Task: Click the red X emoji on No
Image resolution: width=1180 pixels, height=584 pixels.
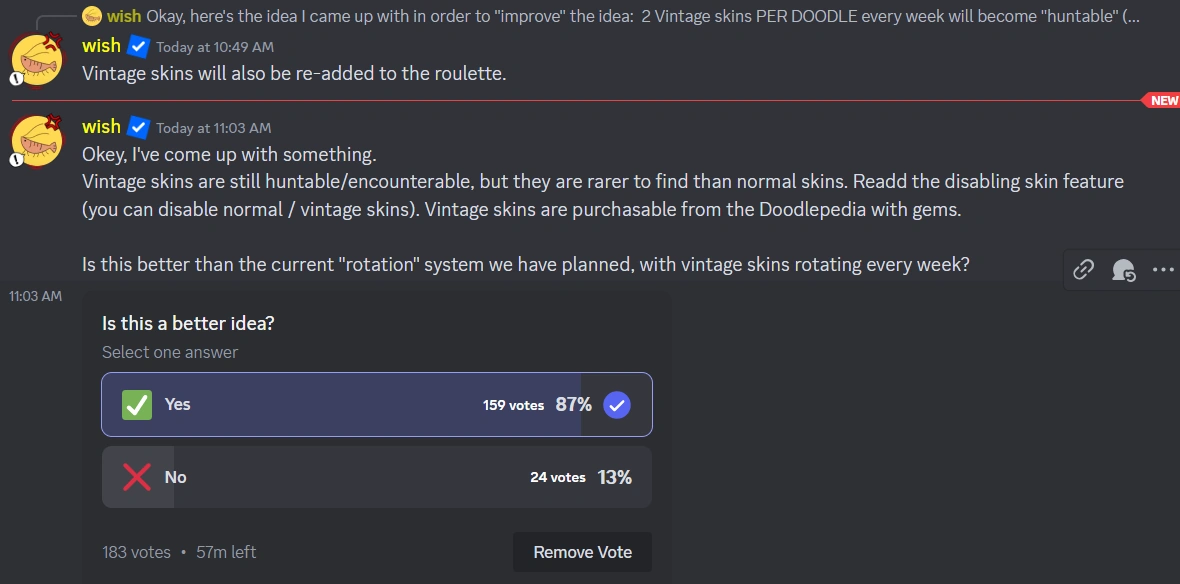Action: point(136,477)
